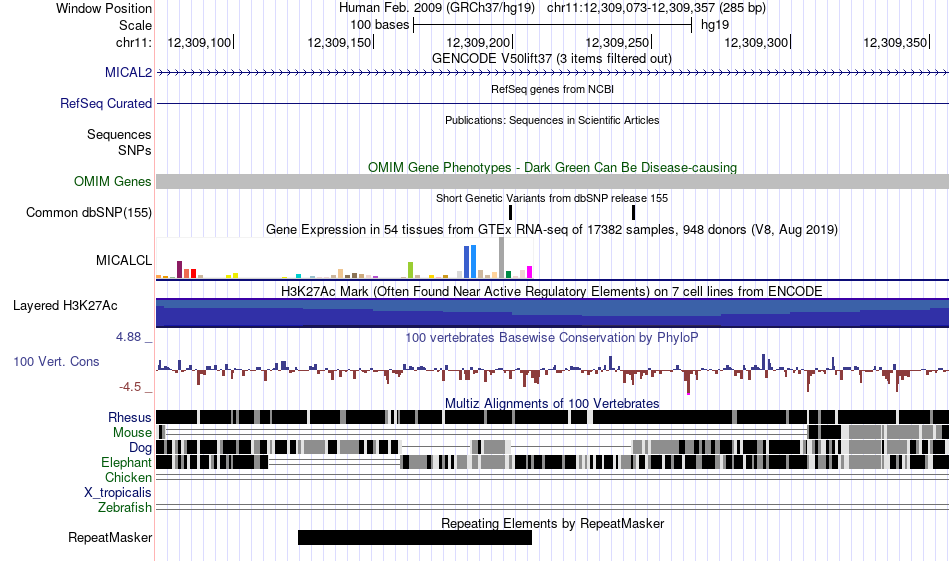Click the Rhesus alignment black bar
Screen dimensions: 950x561
[x=553, y=417]
